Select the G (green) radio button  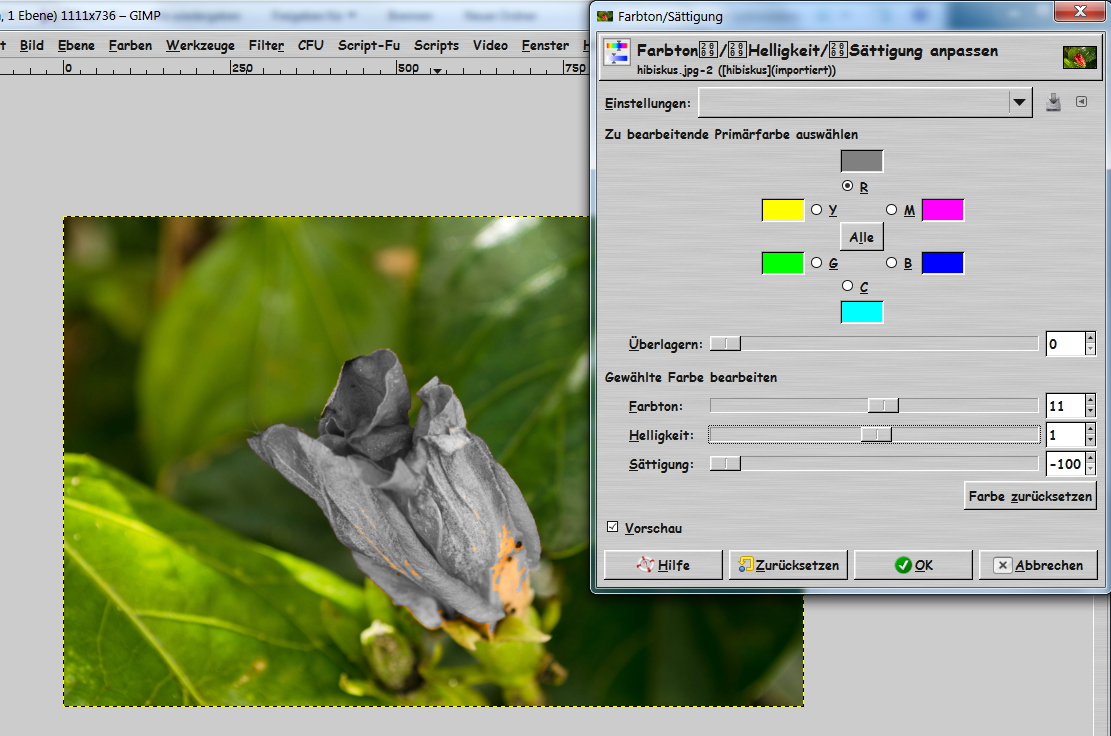[817, 263]
